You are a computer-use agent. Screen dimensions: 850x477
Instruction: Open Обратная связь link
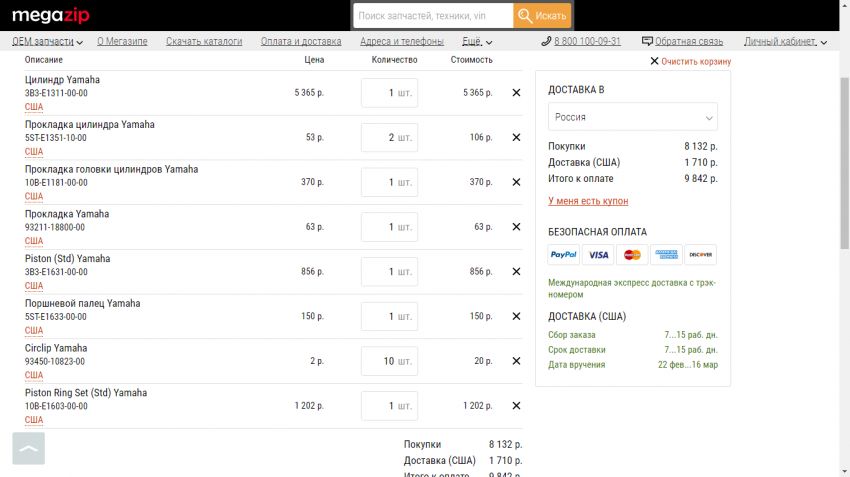pos(689,41)
